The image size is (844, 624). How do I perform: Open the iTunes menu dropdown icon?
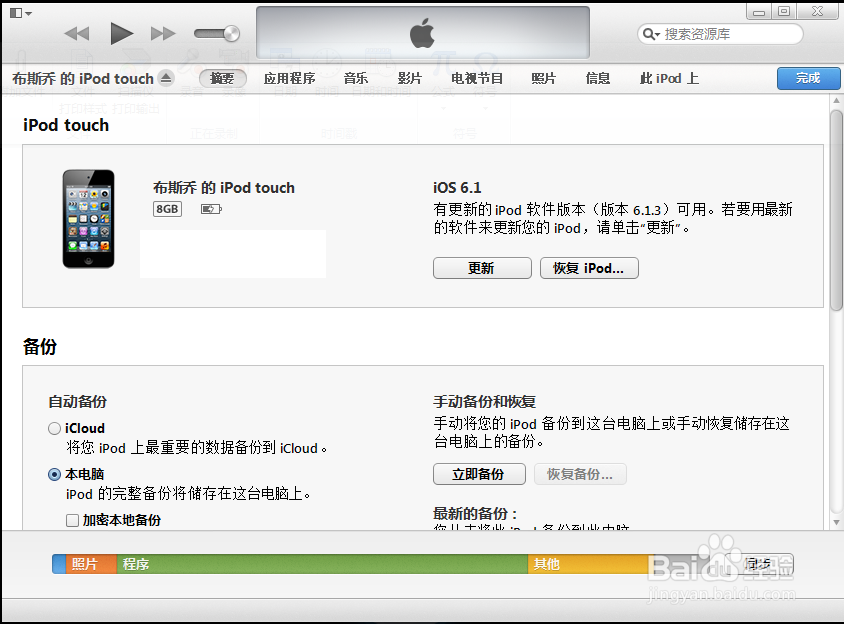[20, 13]
